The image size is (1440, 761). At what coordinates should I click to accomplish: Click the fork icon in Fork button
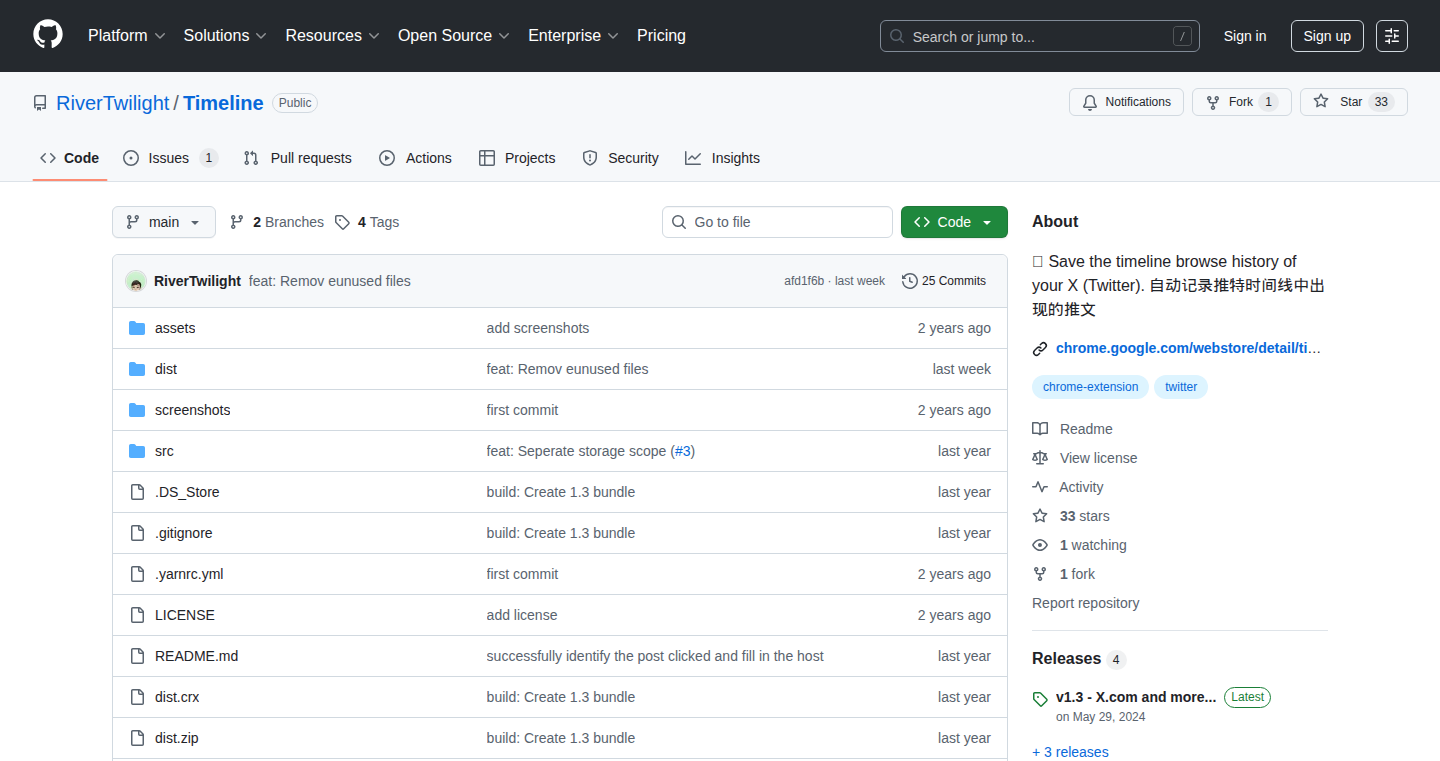1213,102
